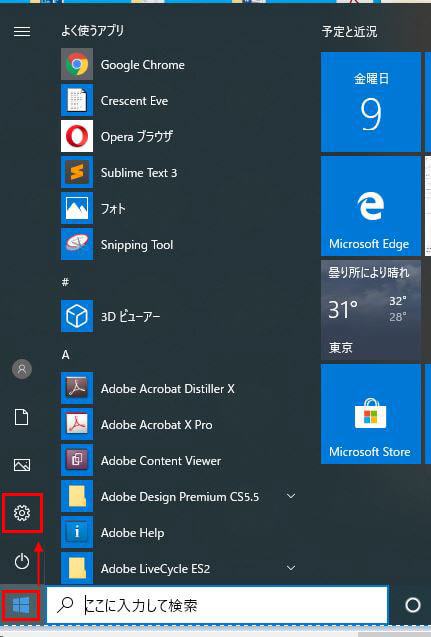Open the Power options icon
This screenshot has width=431, height=637.
click(x=22, y=561)
